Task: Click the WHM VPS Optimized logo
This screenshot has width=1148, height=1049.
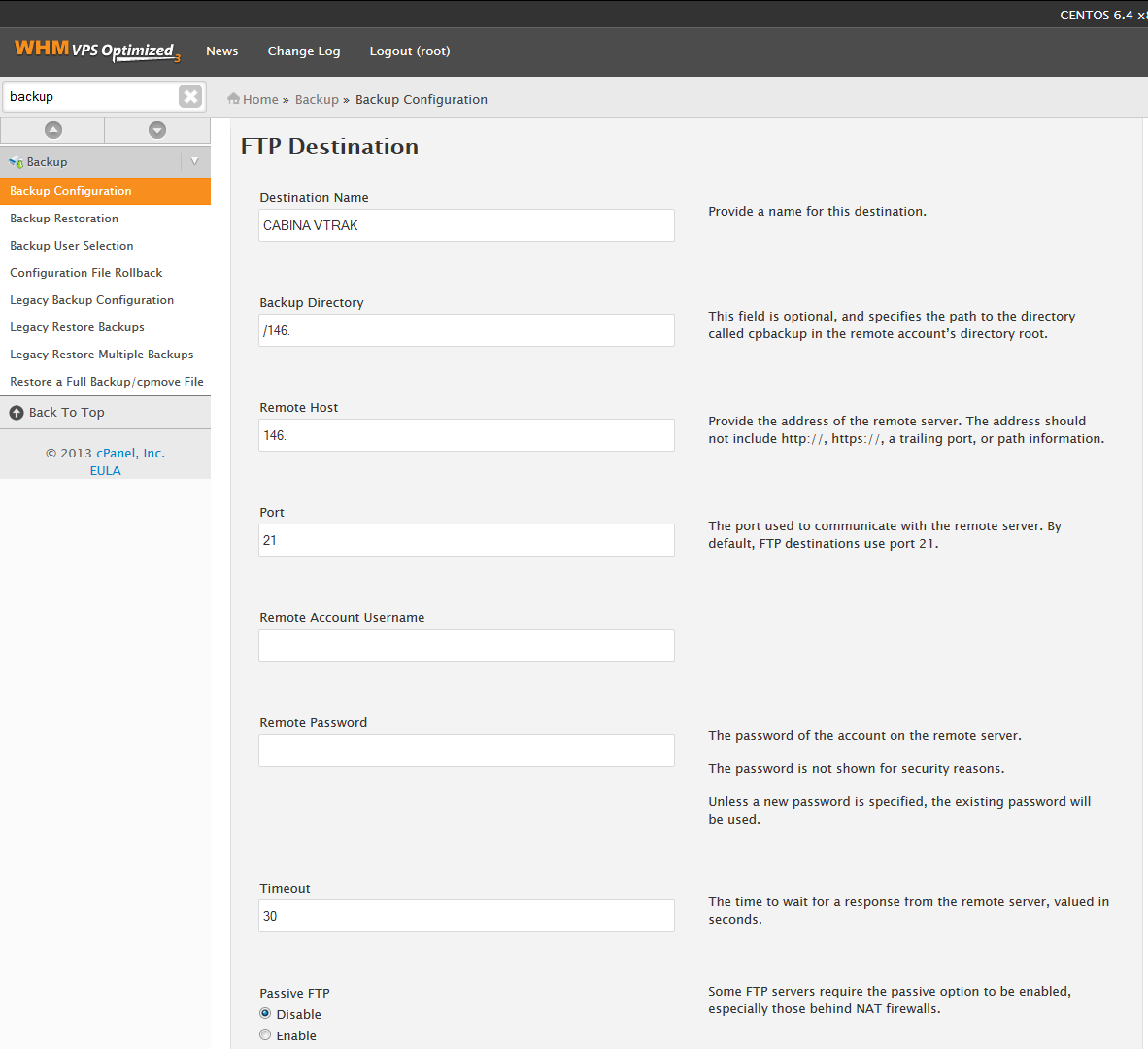Action: 97,51
